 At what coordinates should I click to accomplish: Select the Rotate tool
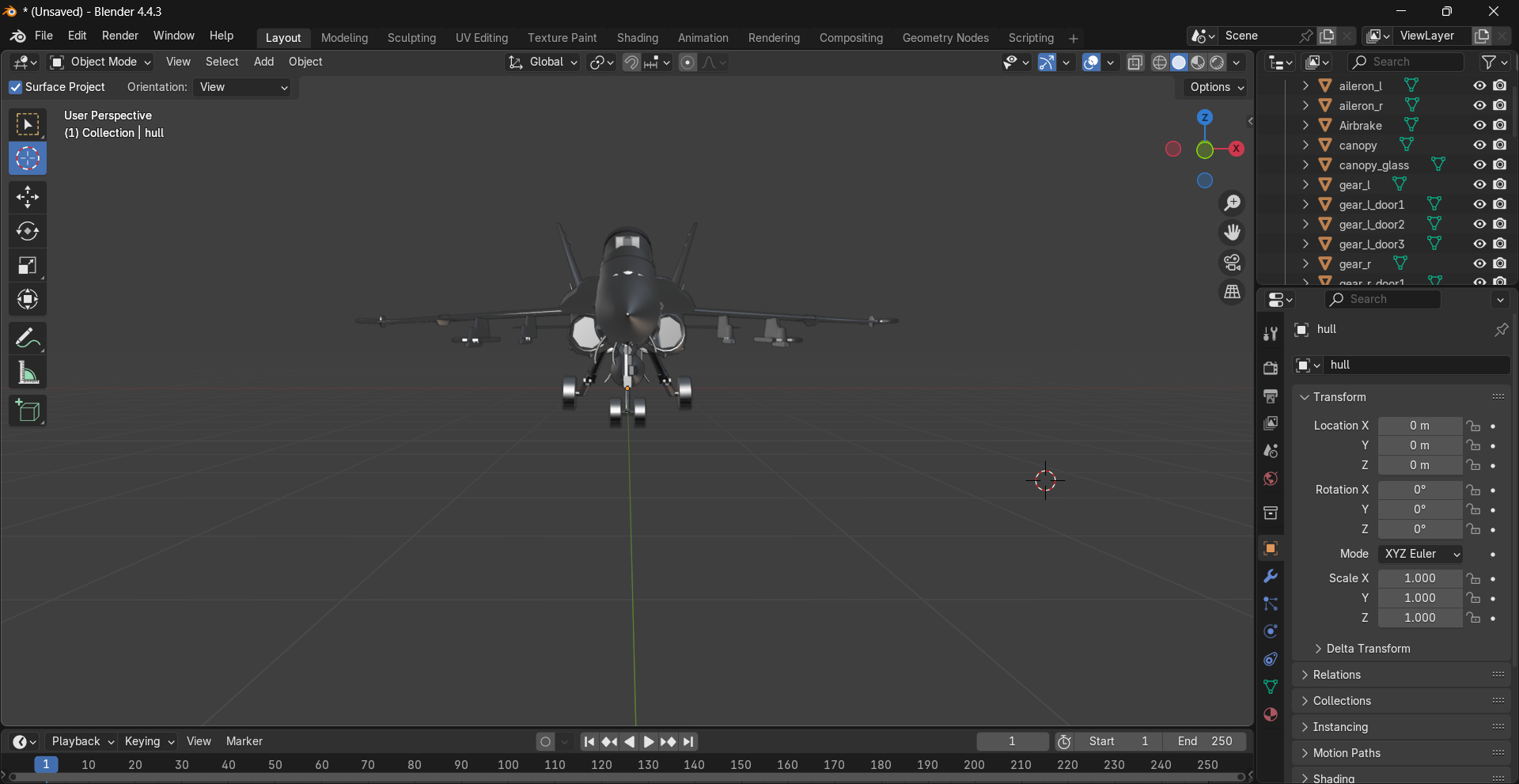click(28, 231)
